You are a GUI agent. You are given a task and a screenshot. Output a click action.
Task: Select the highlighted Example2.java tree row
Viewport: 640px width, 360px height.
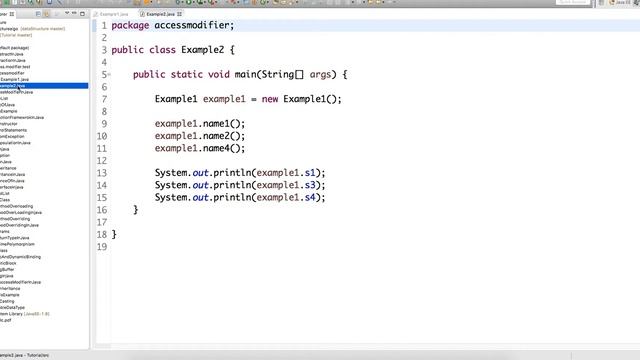(x=44, y=86)
